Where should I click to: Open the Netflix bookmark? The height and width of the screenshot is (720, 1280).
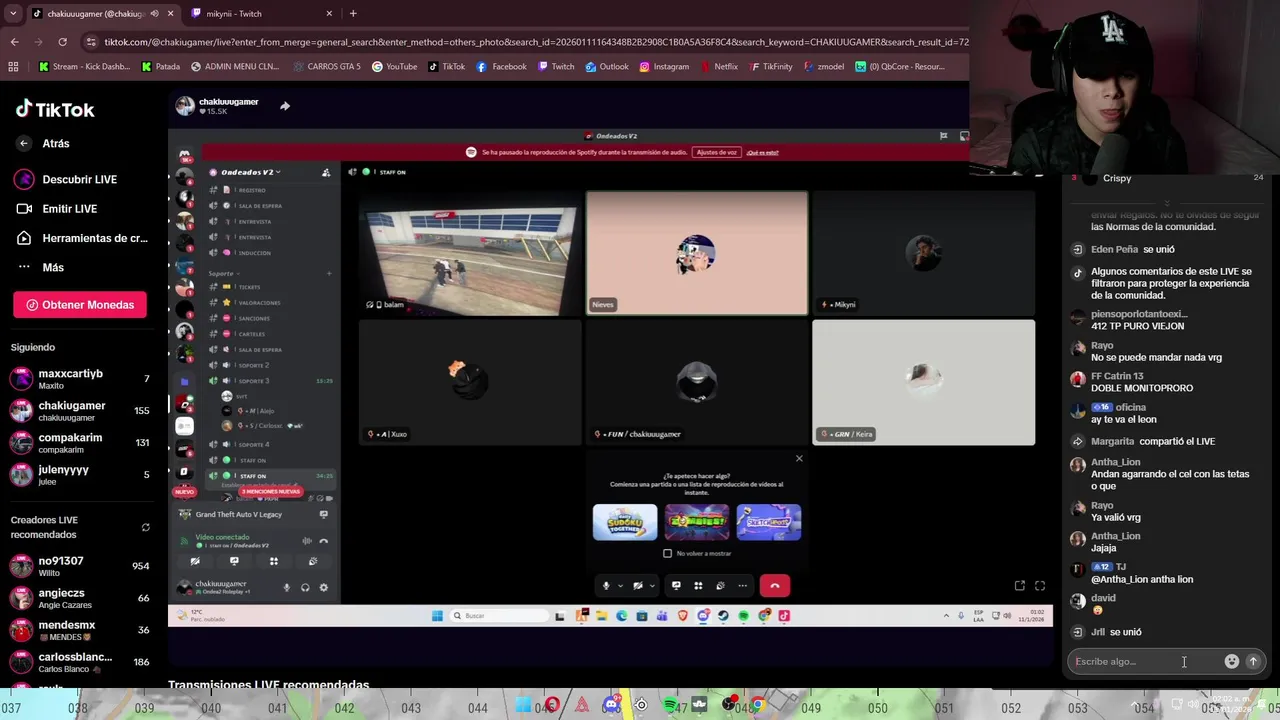point(718,67)
